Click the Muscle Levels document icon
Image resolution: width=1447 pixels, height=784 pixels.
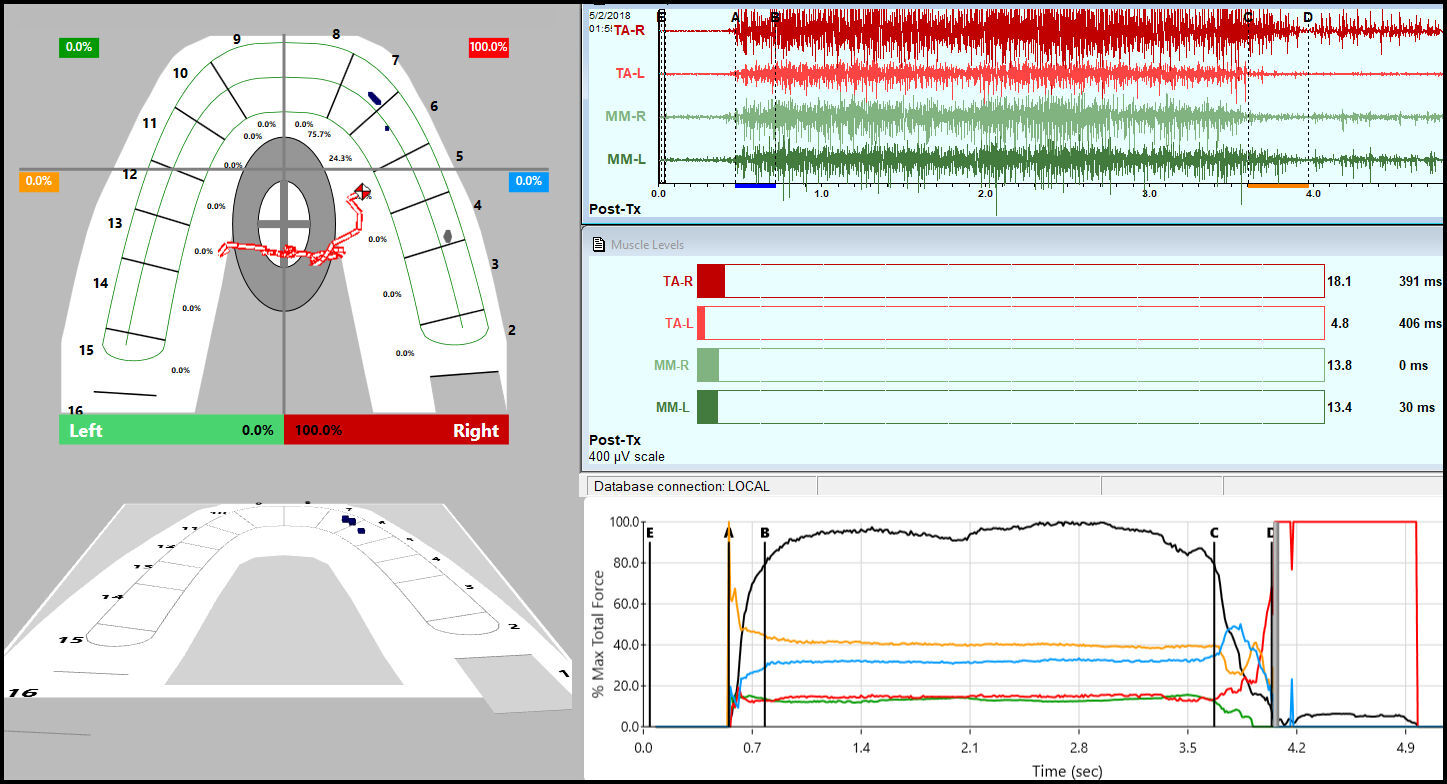pos(599,245)
